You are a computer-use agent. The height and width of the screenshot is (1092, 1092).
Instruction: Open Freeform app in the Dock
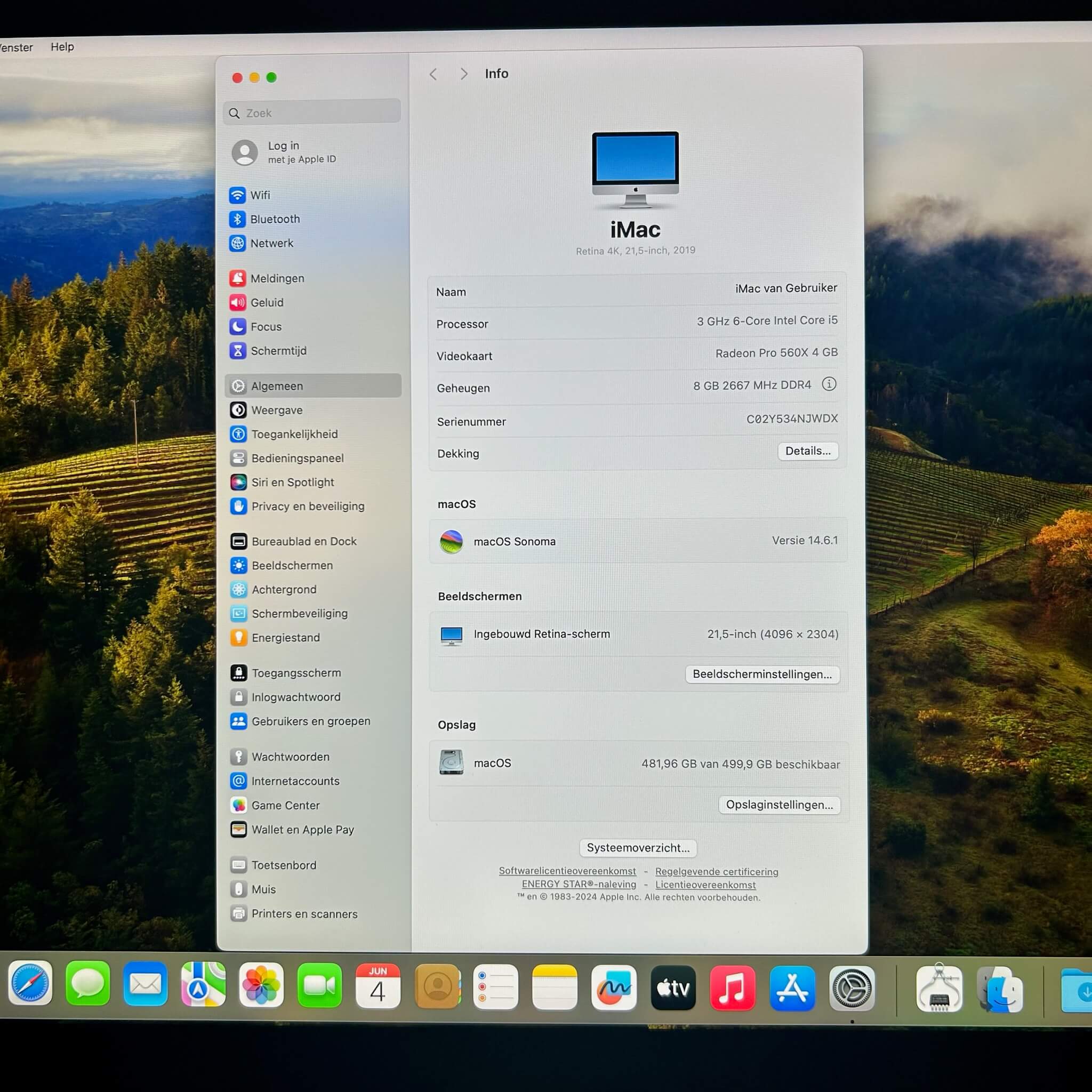614,988
